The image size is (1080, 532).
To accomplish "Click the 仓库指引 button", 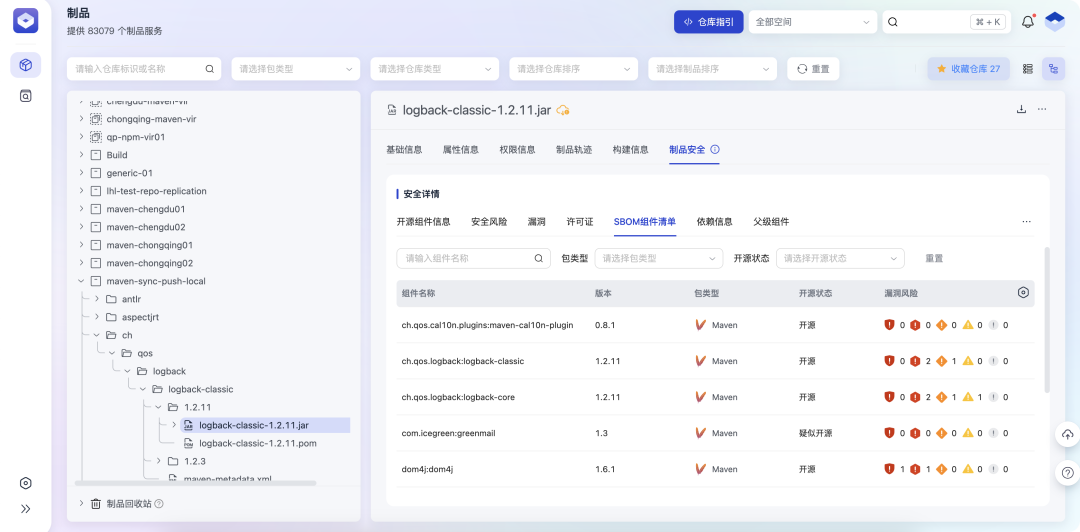I will coord(708,22).
